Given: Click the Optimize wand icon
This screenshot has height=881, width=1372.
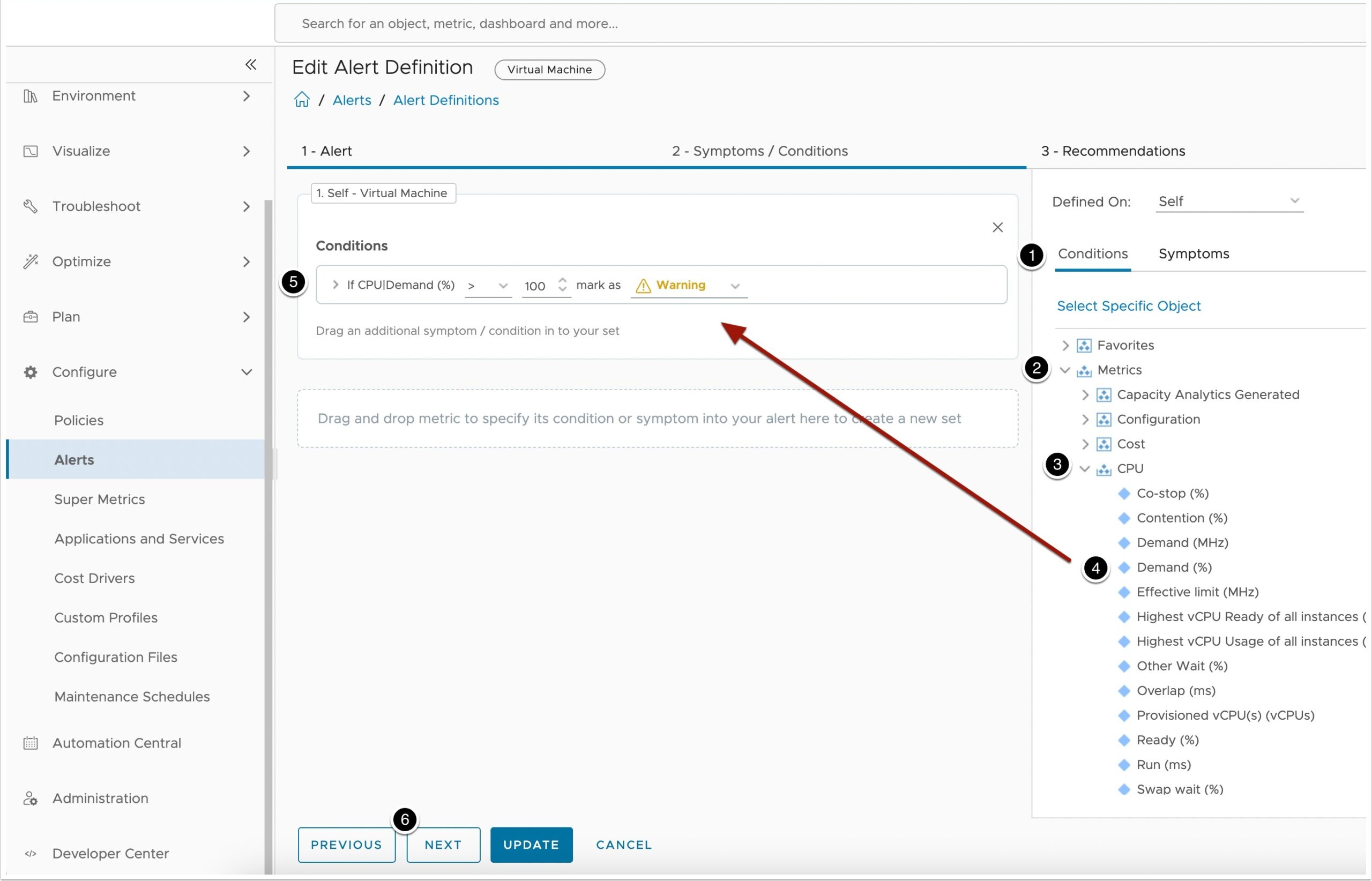Looking at the screenshot, I should coord(31,262).
